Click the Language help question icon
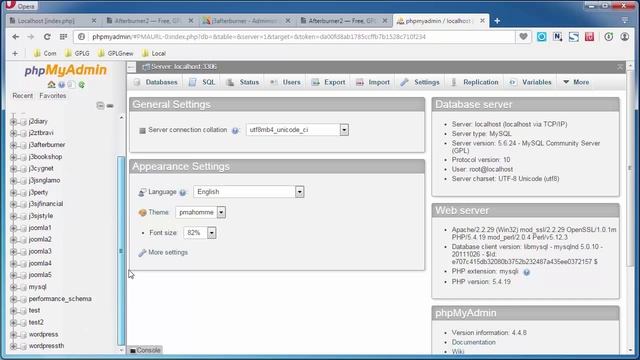This screenshot has width=640, height=360. point(182,192)
